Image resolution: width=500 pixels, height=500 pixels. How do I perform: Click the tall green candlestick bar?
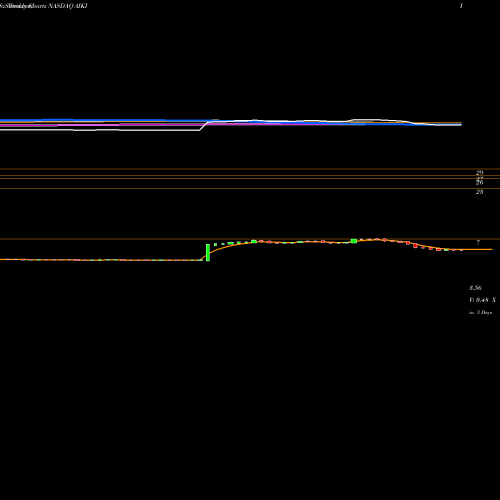coord(208,253)
